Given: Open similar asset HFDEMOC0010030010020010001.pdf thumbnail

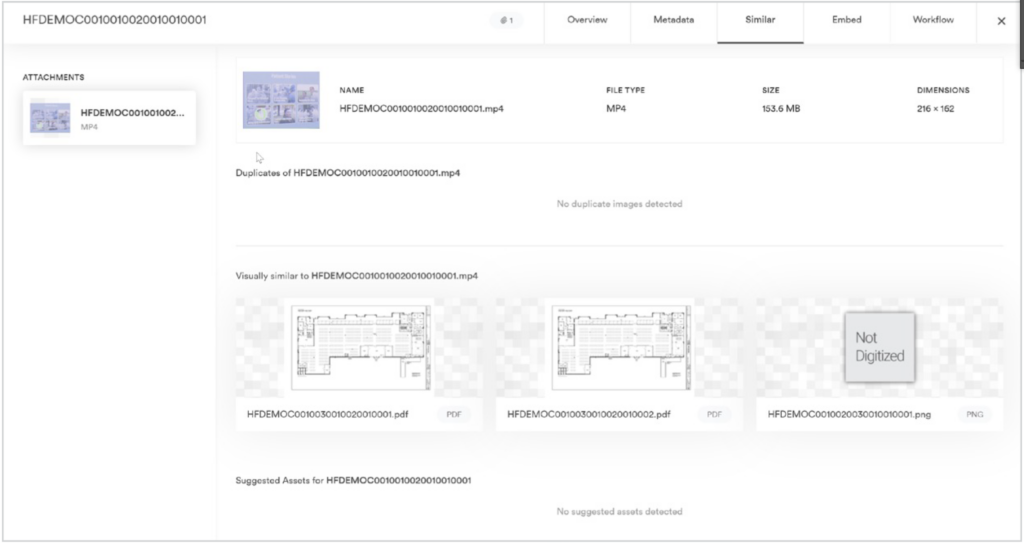Looking at the screenshot, I should pos(359,347).
